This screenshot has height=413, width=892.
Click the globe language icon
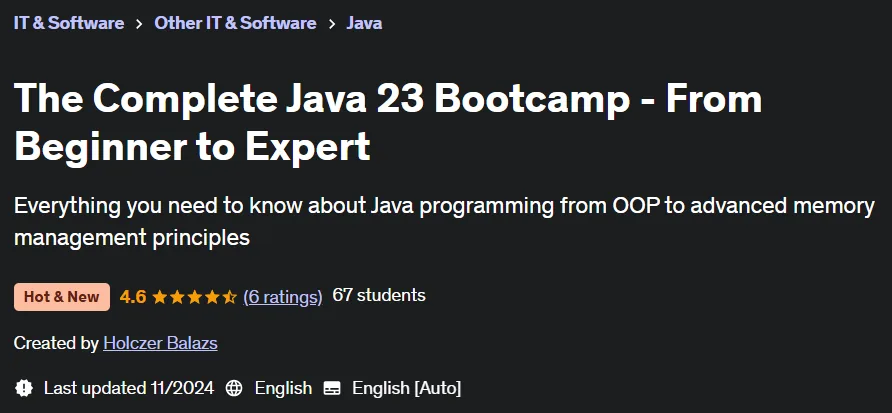(234, 388)
